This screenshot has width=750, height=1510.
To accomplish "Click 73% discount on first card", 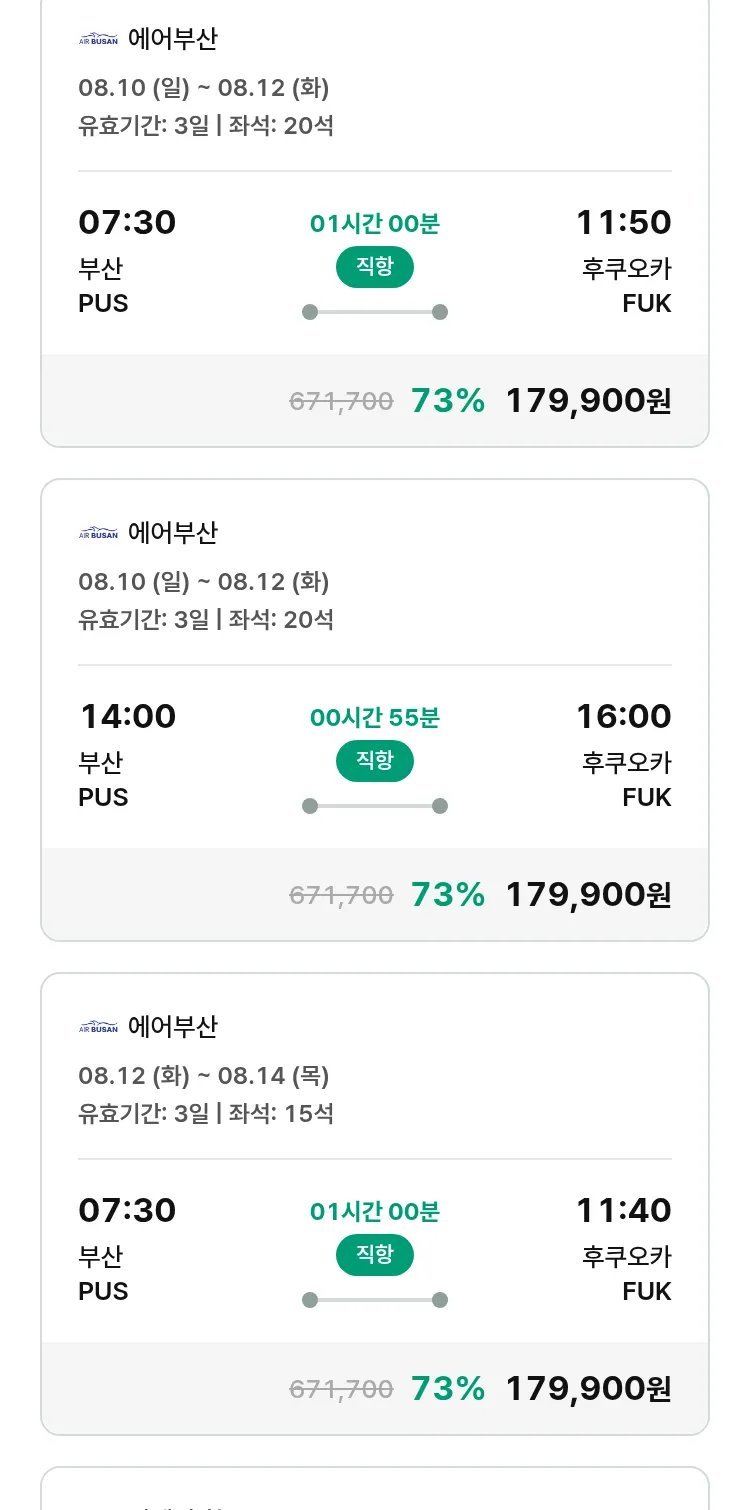I will click(x=447, y=401).
